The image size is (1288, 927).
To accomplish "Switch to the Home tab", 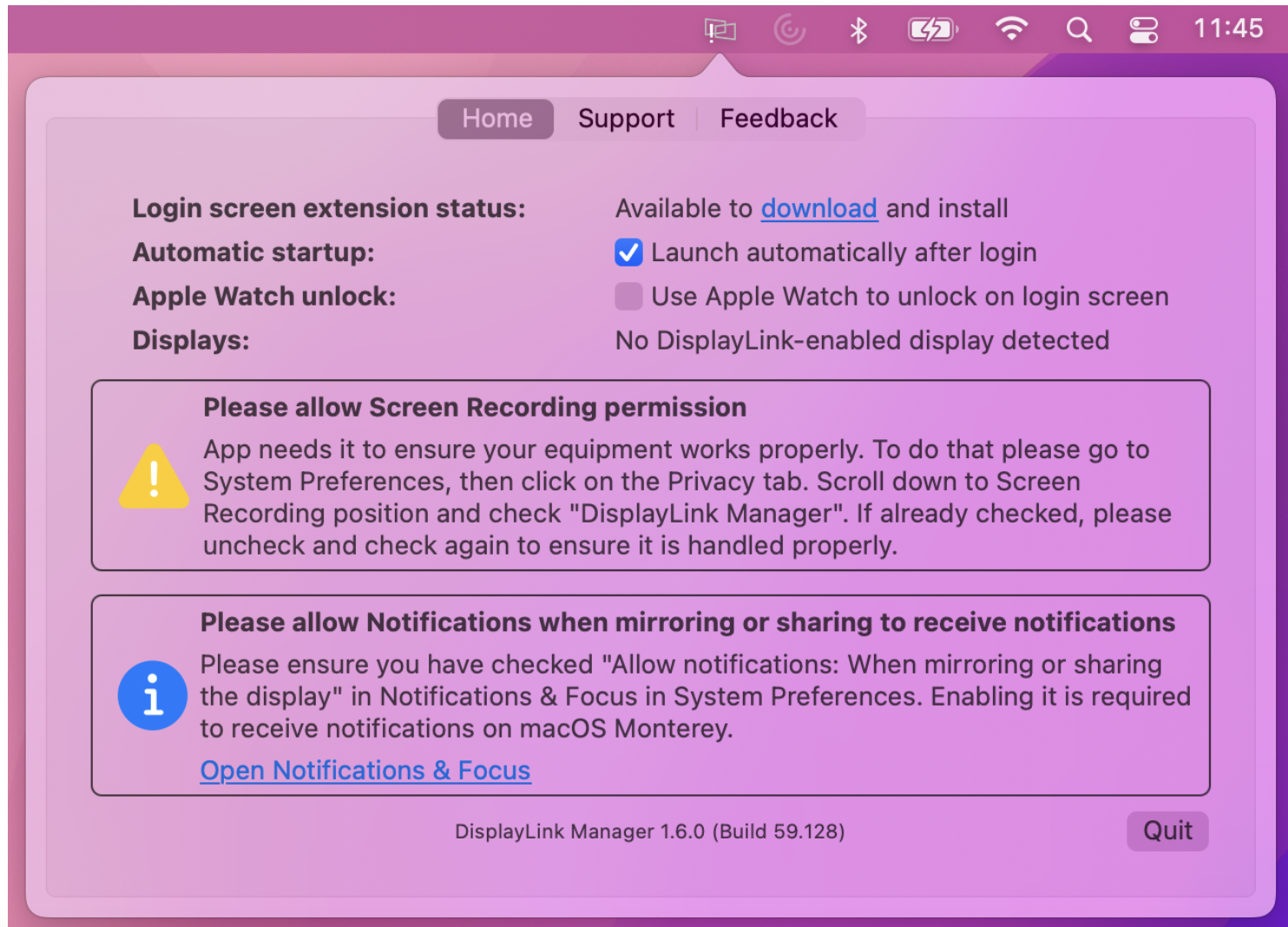I will pos(496,118).
